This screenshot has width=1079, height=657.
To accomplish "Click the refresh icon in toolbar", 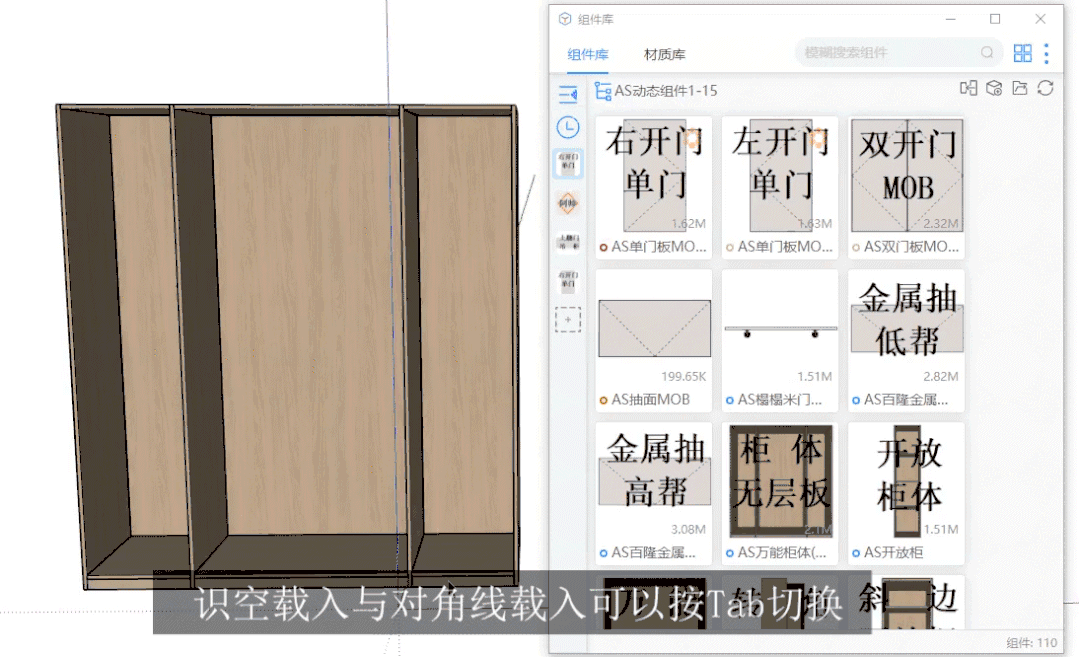I will 1045,89.
